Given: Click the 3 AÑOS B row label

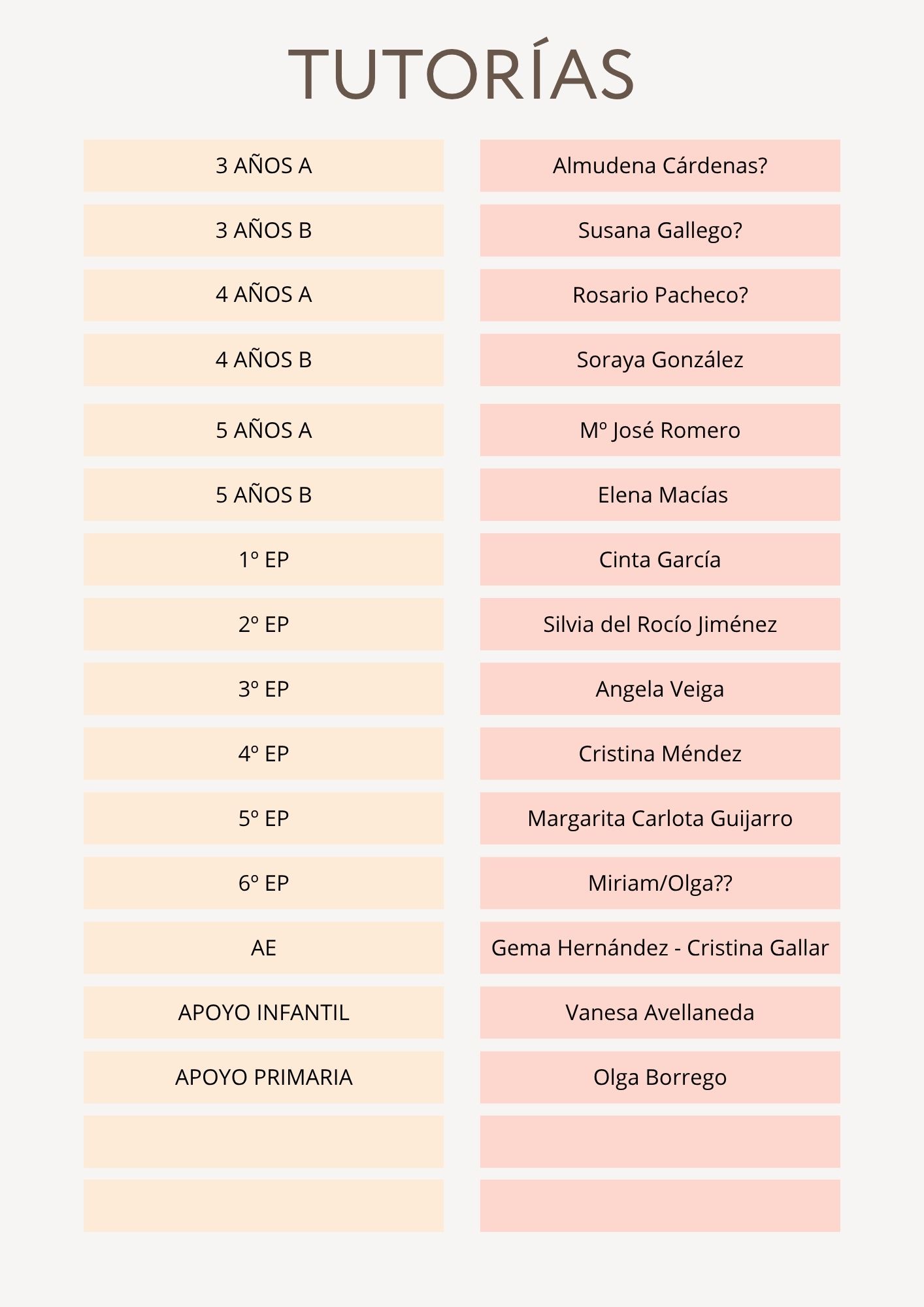Looking at the screenshot, I should pos(263,230).
